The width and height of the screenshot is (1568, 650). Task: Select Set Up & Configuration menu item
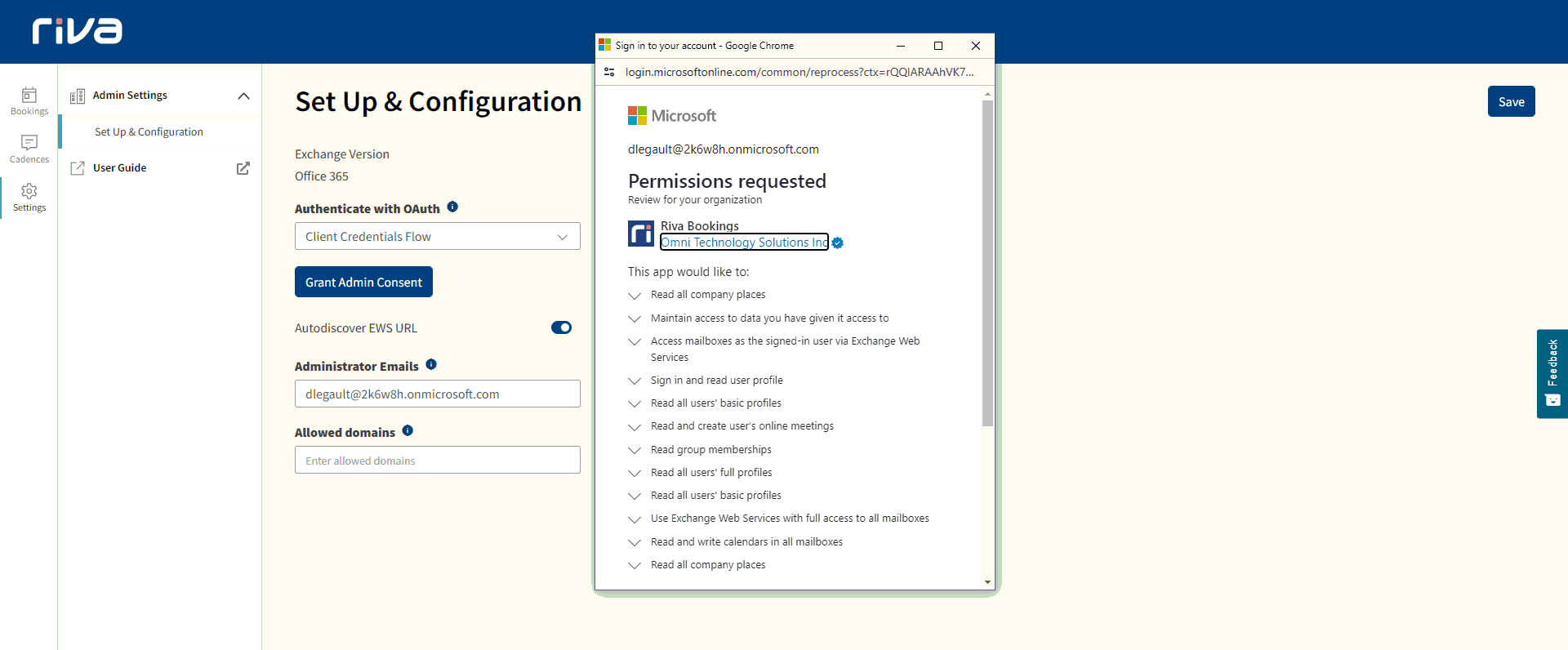coord(149,132)
